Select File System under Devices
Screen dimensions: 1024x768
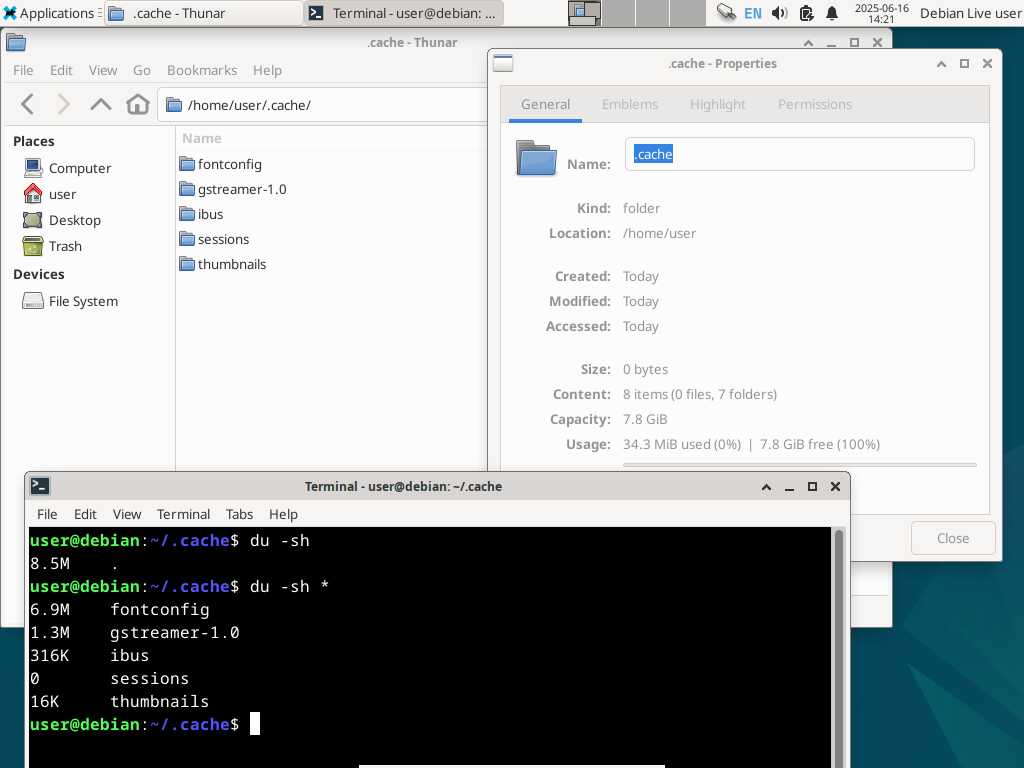[x=83, y=301]
